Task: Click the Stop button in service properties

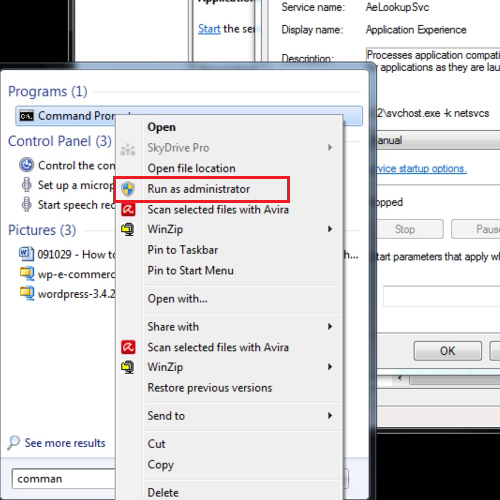Action: coord(410,229)
